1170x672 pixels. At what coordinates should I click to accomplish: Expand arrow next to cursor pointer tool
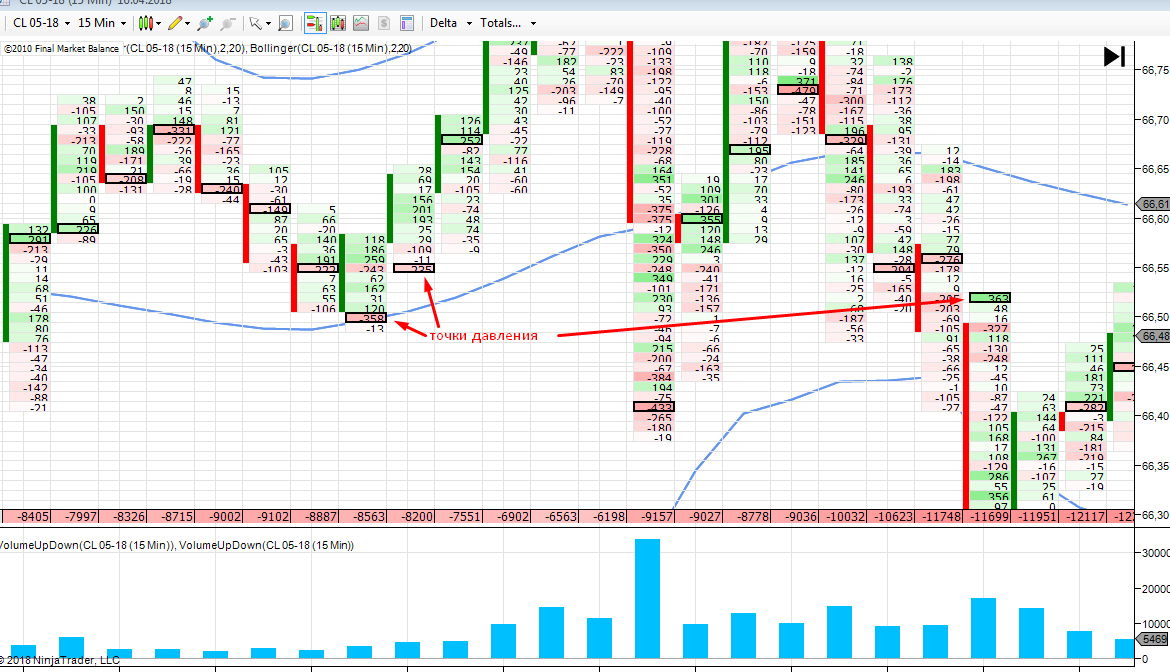[x=268, y=24]
